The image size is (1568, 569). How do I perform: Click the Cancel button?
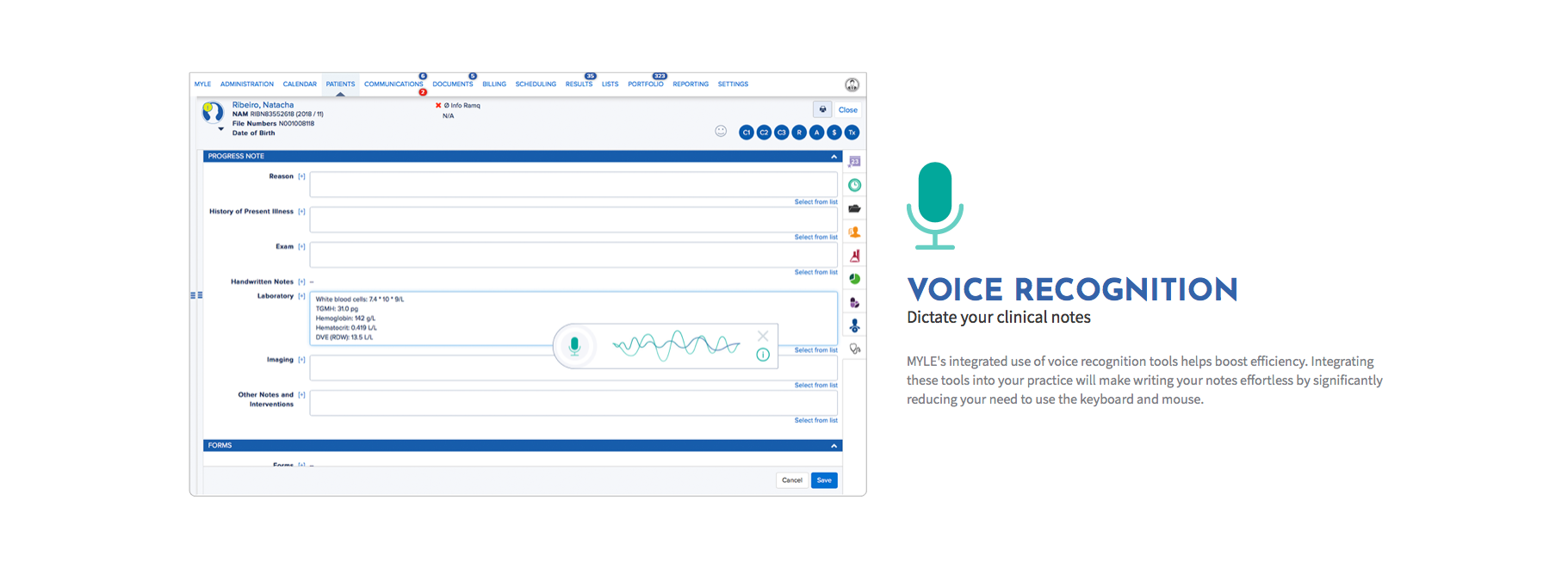(x=792, y=480)
